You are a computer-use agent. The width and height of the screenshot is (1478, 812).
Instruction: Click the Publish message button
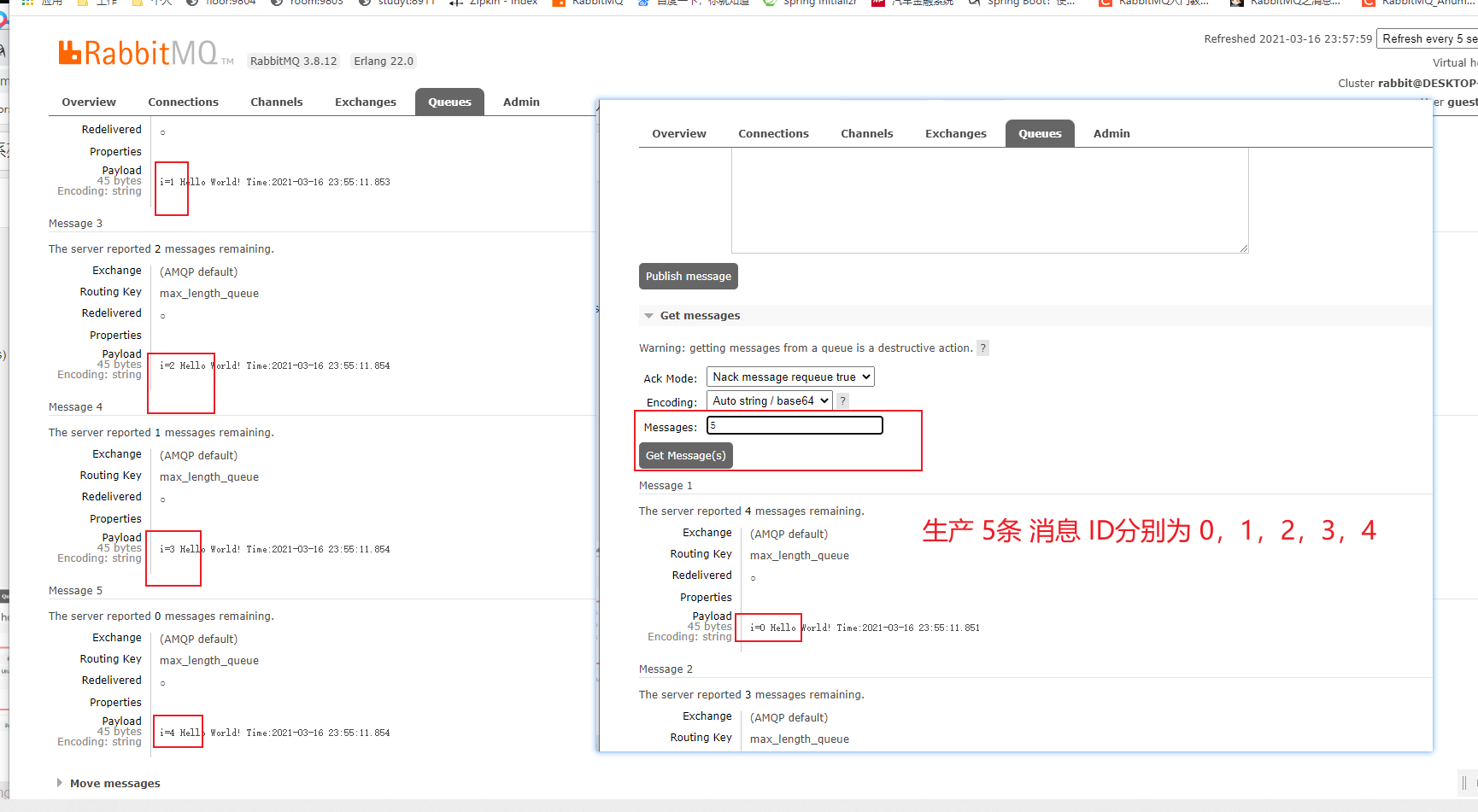pos(688,276)
